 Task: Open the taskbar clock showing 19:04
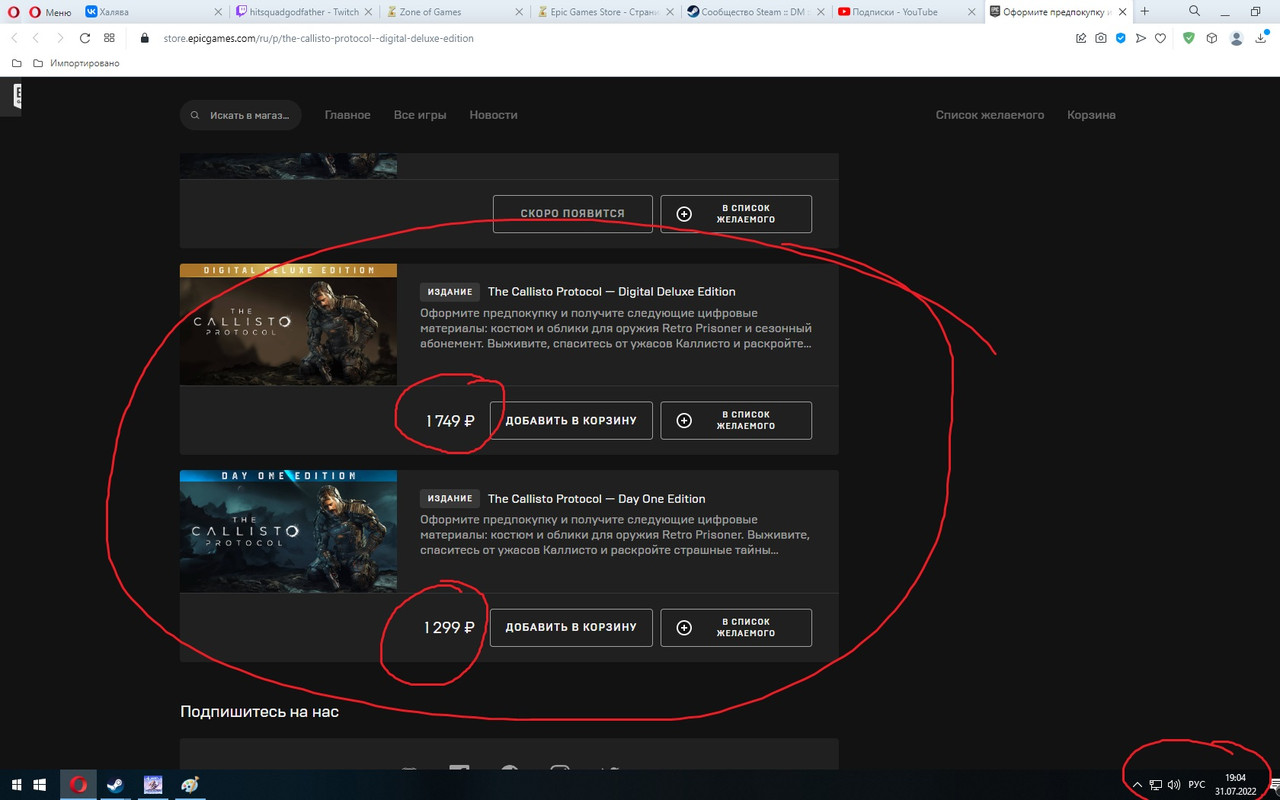(x=1236, y=784)
